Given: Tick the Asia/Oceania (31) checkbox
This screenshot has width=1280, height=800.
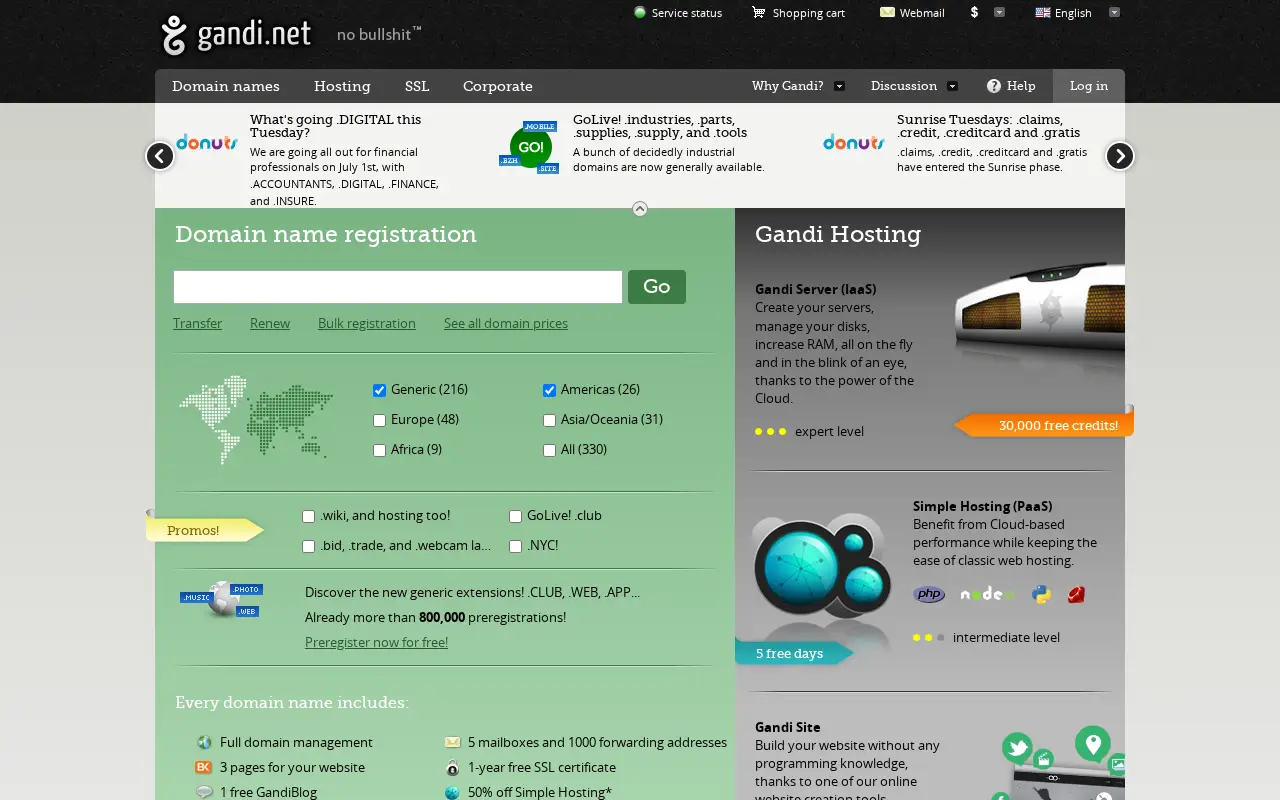Looking at the screenshot, I should (549, 420).
